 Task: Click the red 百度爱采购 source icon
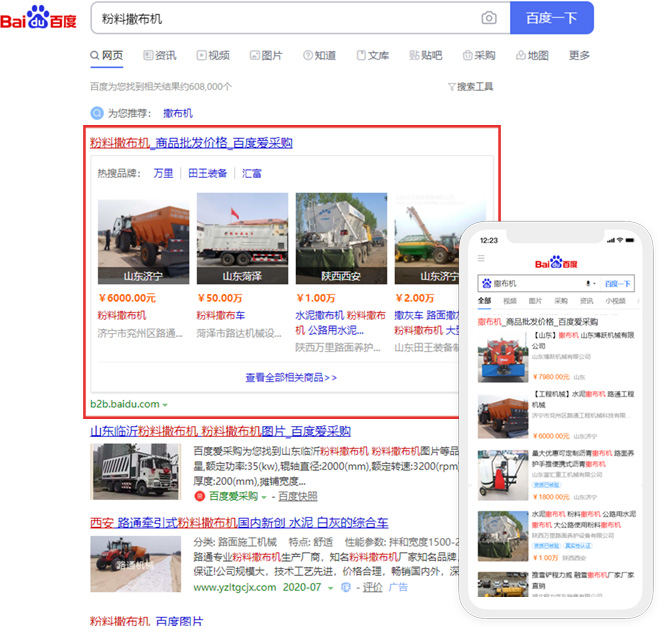click(200, 496)
